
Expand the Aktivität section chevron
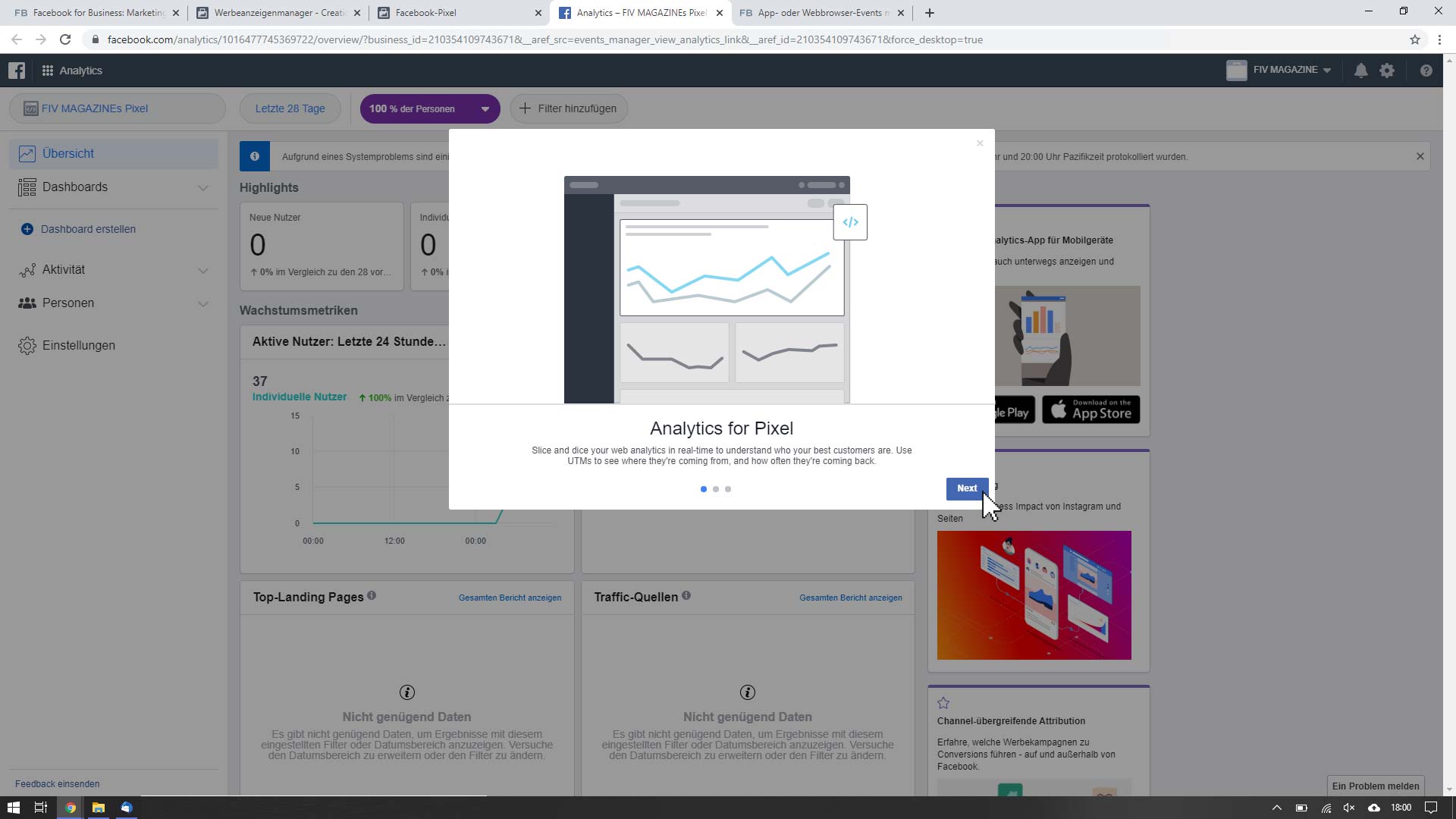pyautogui.click(x=203, y=270)
